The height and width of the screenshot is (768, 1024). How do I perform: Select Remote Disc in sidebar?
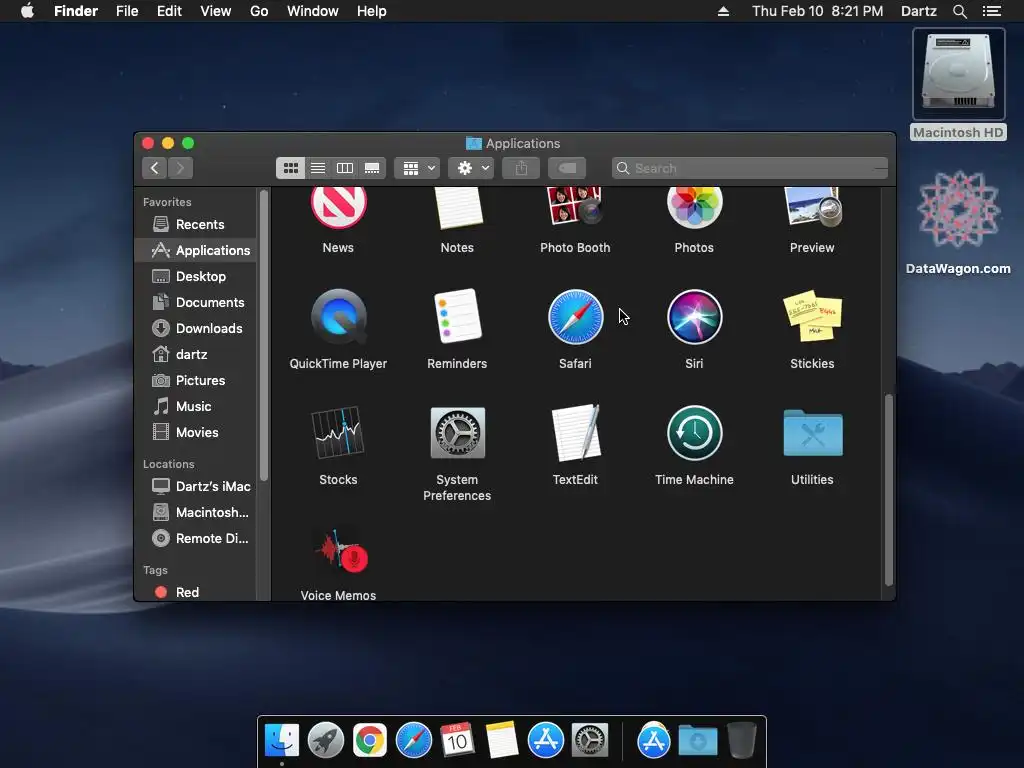(195, 539)
